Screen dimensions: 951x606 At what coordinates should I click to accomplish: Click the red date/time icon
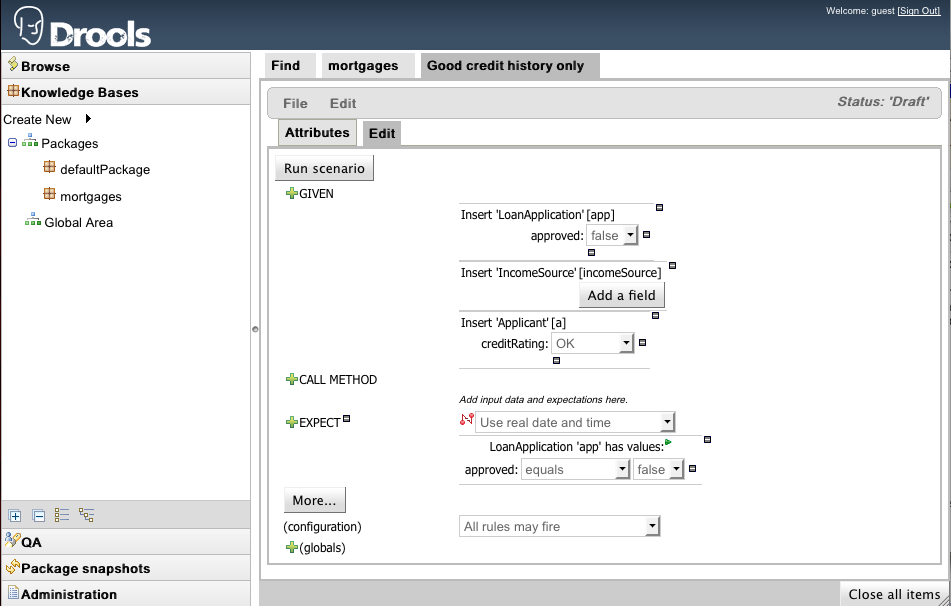(x=466, y=419)
